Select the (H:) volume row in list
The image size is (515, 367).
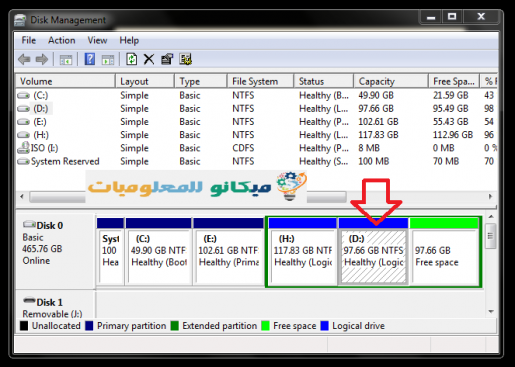(x=256, y=135)
